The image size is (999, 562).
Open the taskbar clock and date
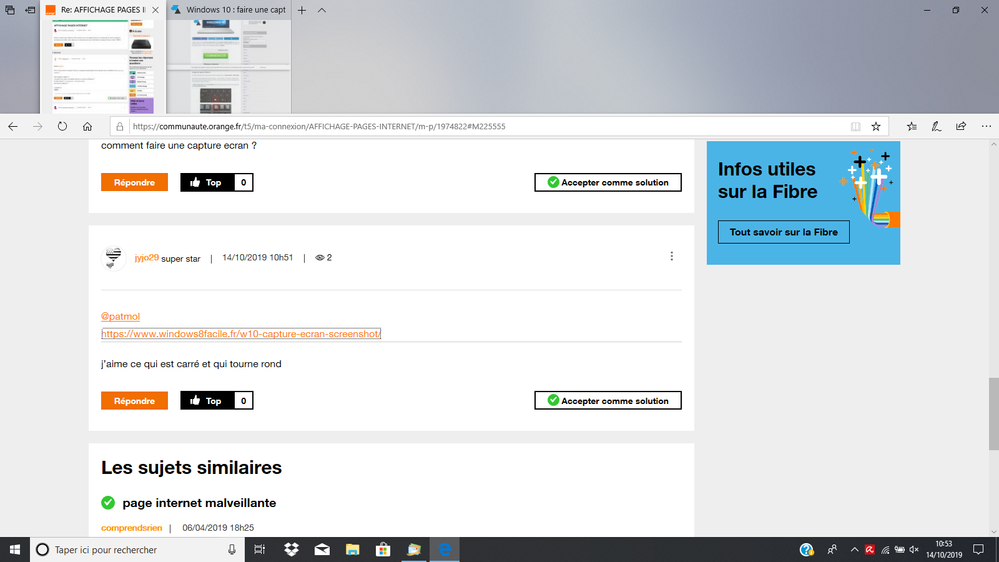(x=944, y=549)
